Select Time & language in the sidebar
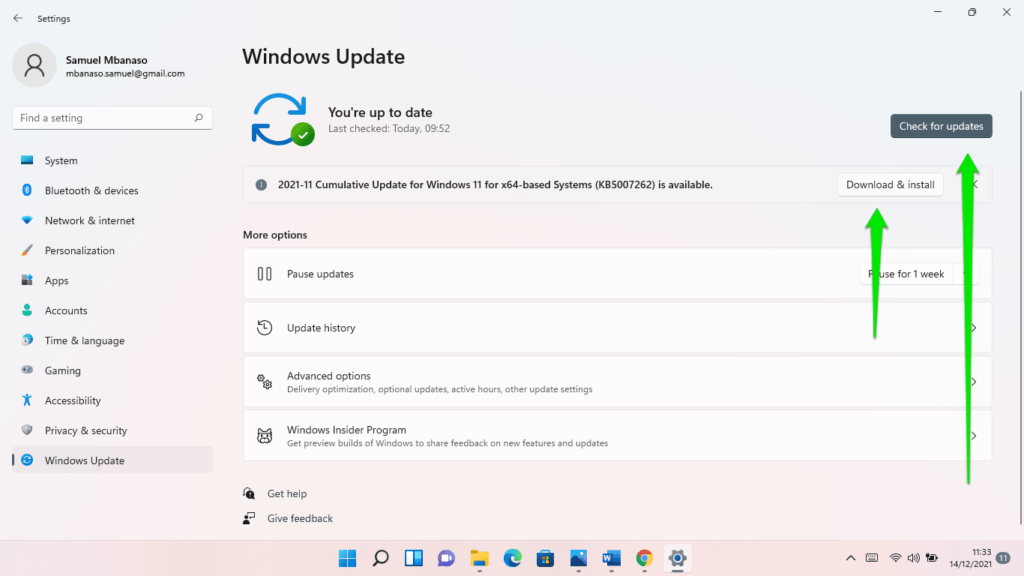Image resolution: width=1024 pixels, height=576 pixels. click(80, 340)
